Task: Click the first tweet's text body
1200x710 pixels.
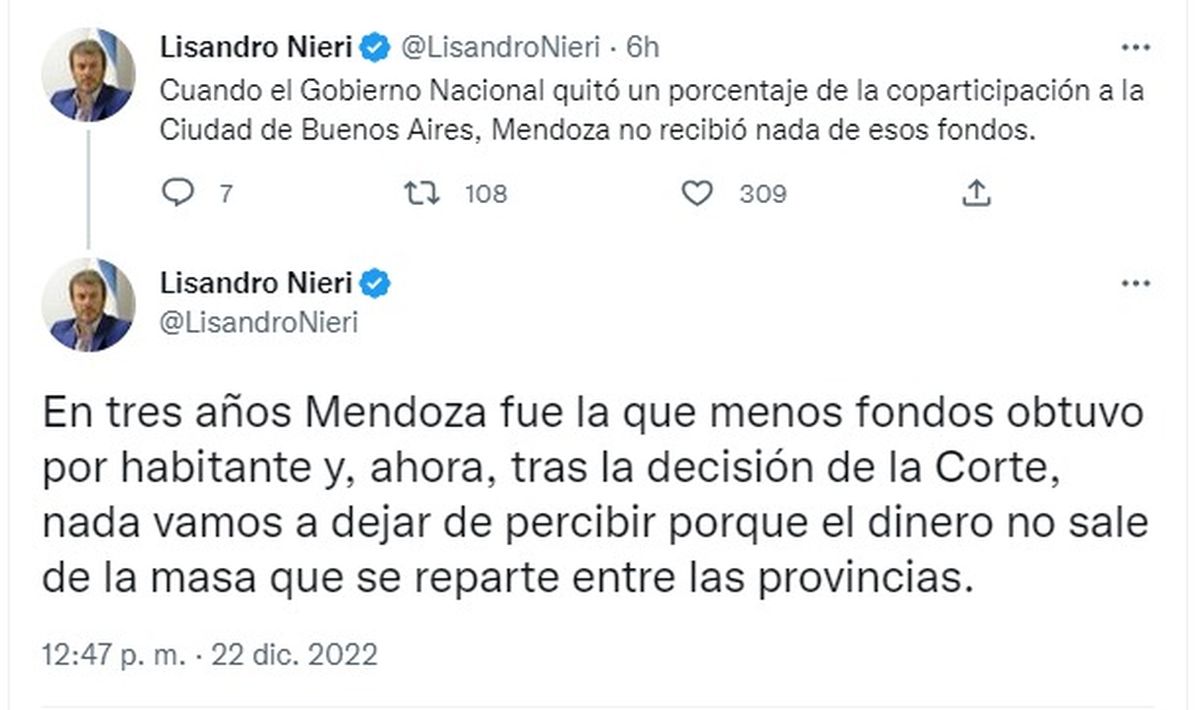Action: pyautogui.click(x=650, y=112)
